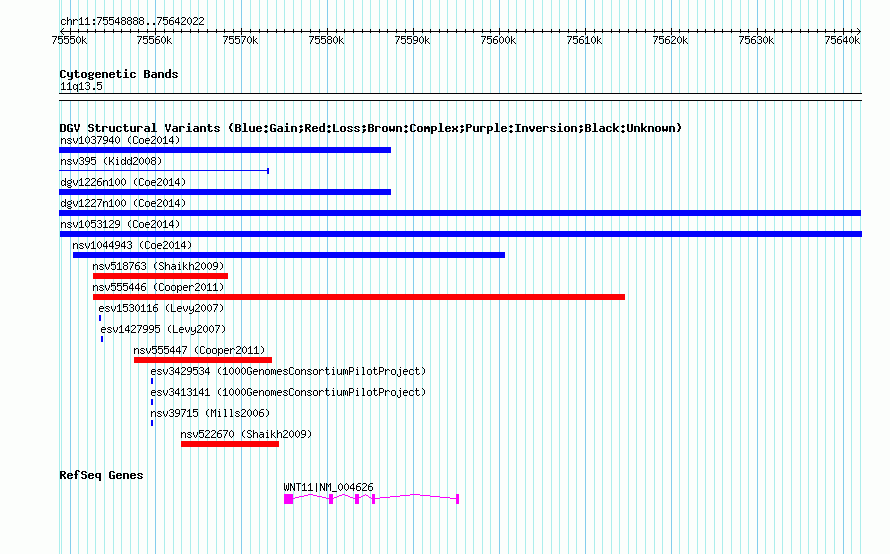Viewport: 890px width, 554px height.
Task: Open the esv1427995 (Levy2007) label
Action: click(163, 329)
